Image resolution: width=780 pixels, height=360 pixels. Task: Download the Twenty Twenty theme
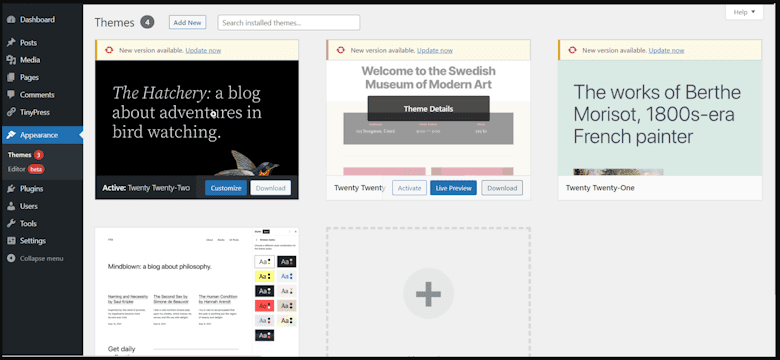(x=502, y=188)
